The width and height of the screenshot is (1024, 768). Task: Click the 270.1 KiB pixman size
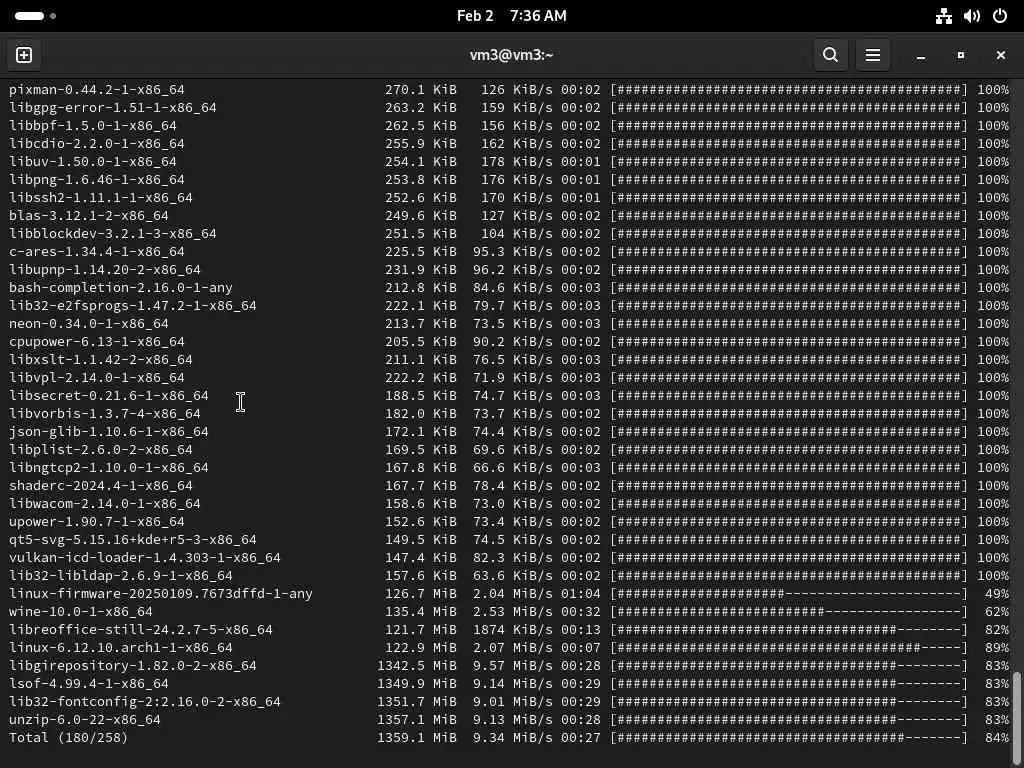coord(421,89)
